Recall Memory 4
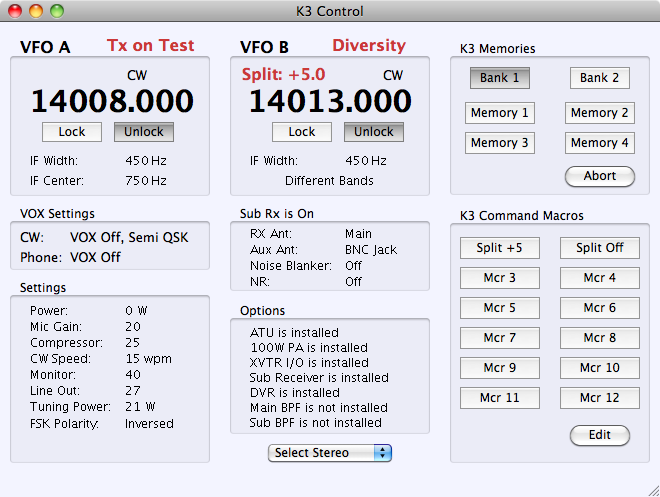 [600, 143]
